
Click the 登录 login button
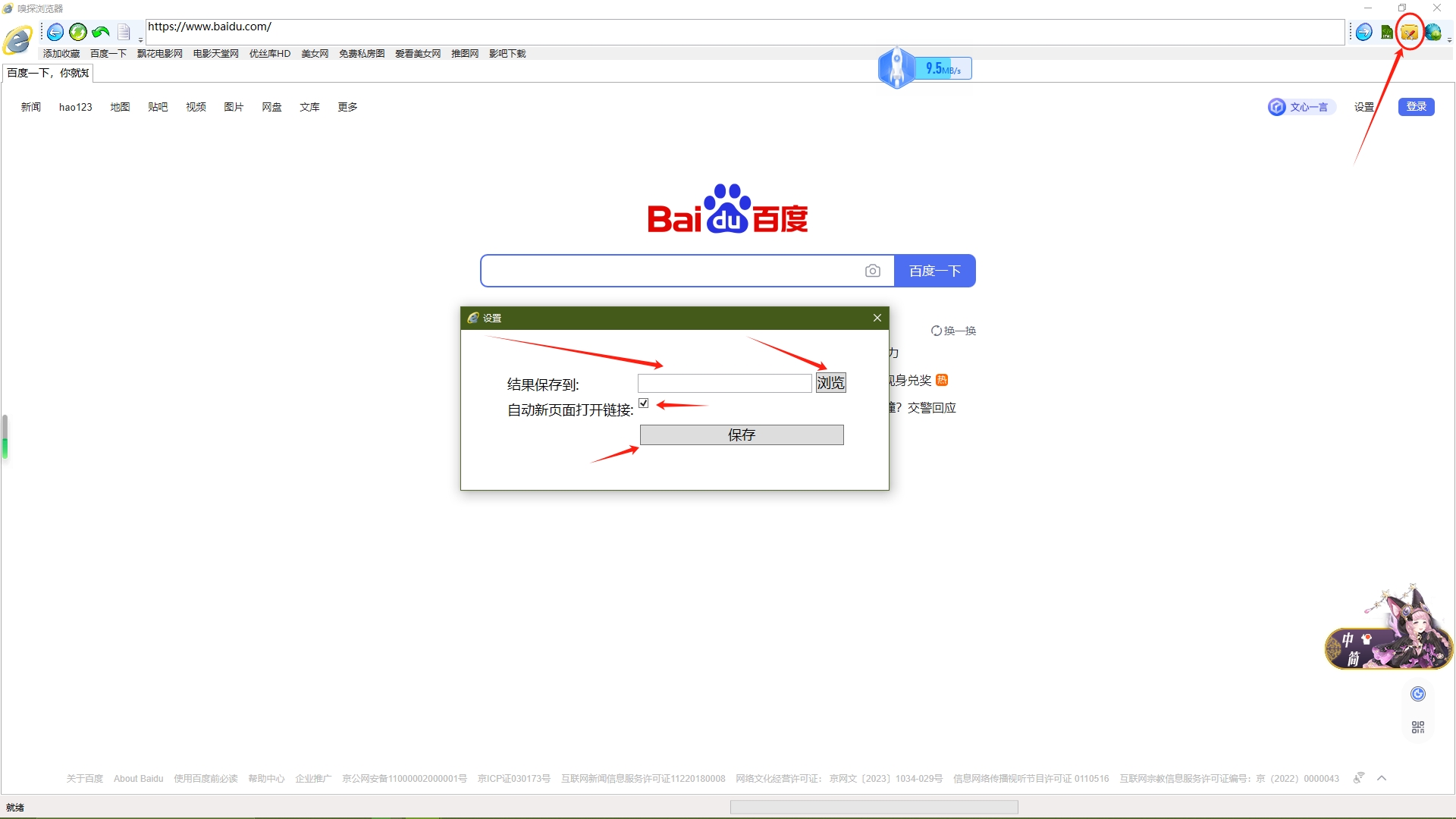[1417, 107]
